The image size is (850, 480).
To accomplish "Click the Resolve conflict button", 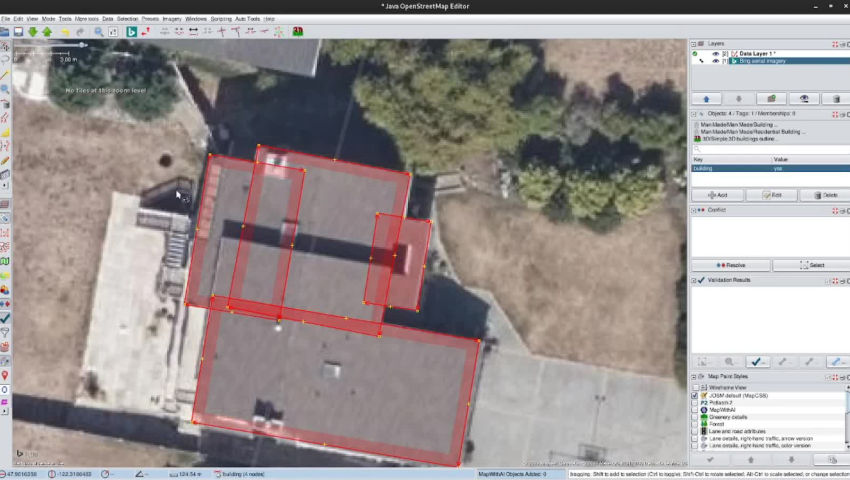I will [x=731, y=266].
